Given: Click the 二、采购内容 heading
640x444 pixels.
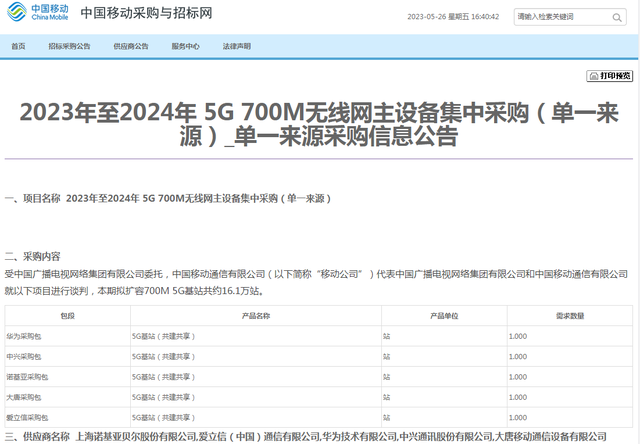Looking at the screenshot, I should 32,257.
